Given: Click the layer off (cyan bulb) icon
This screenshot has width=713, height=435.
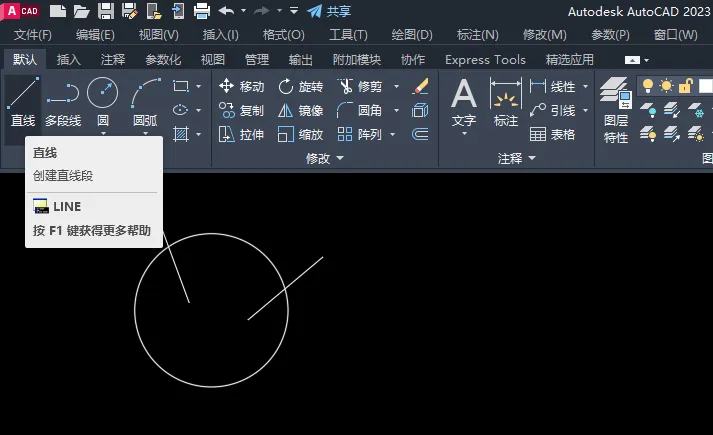Looking at the screenshot, I should [x=648, y=110].
